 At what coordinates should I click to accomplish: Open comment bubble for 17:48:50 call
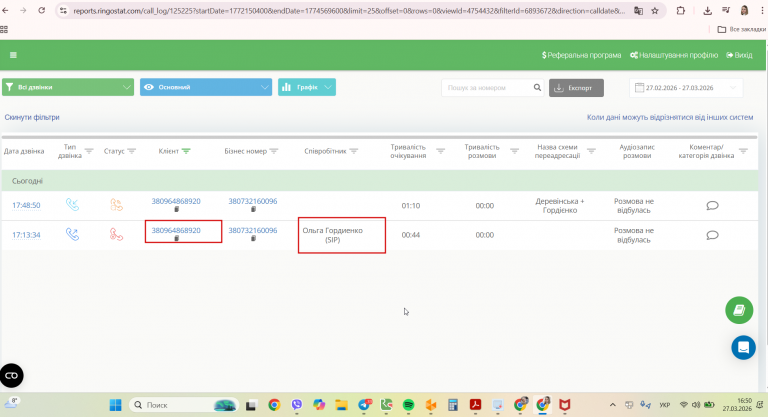coord(712,205)
